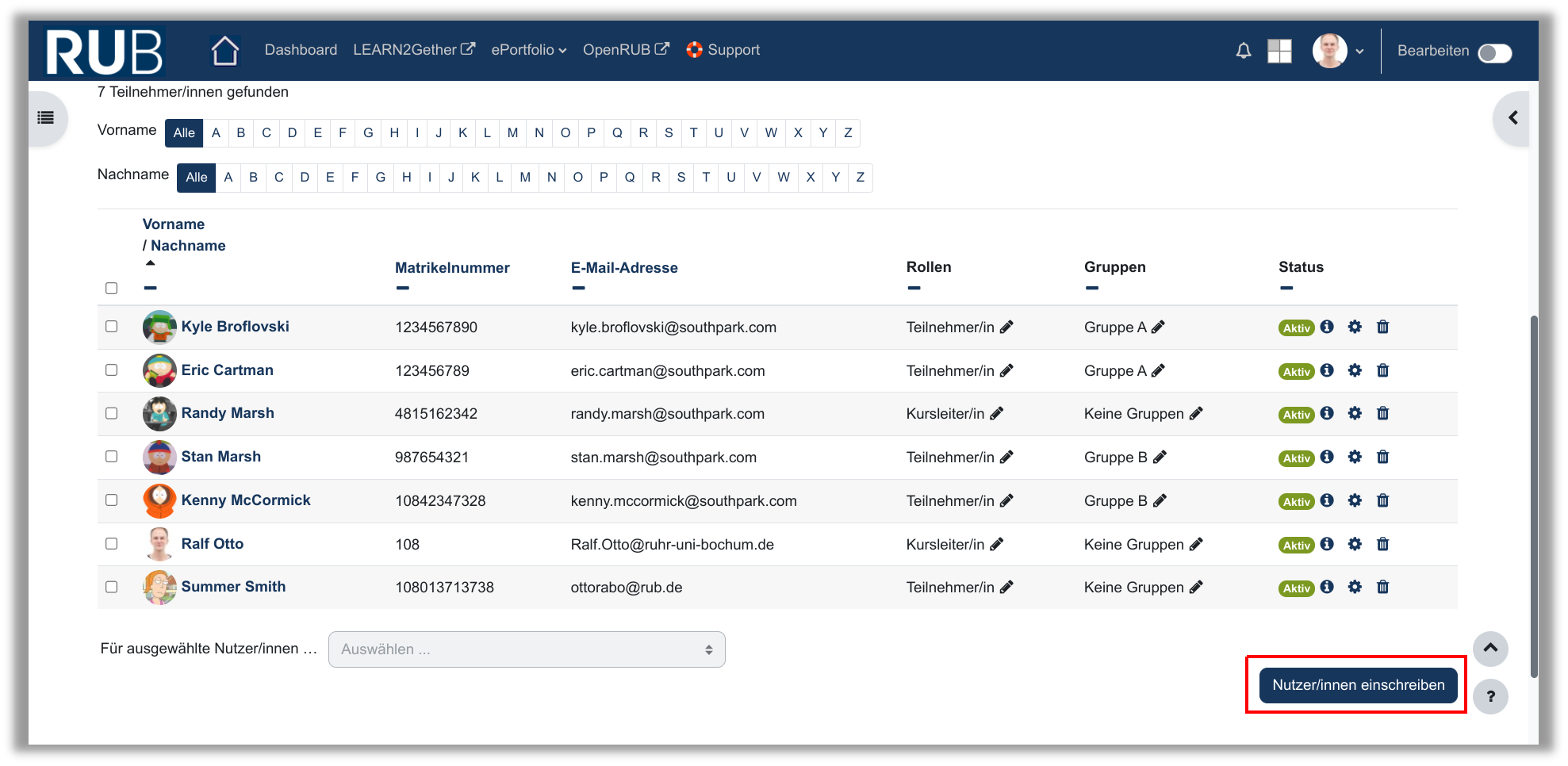The width and height of the screenshot is (1568, 766).
Task: Click Nutzer/innen einschreiben button
Action: click(1358, 685)
